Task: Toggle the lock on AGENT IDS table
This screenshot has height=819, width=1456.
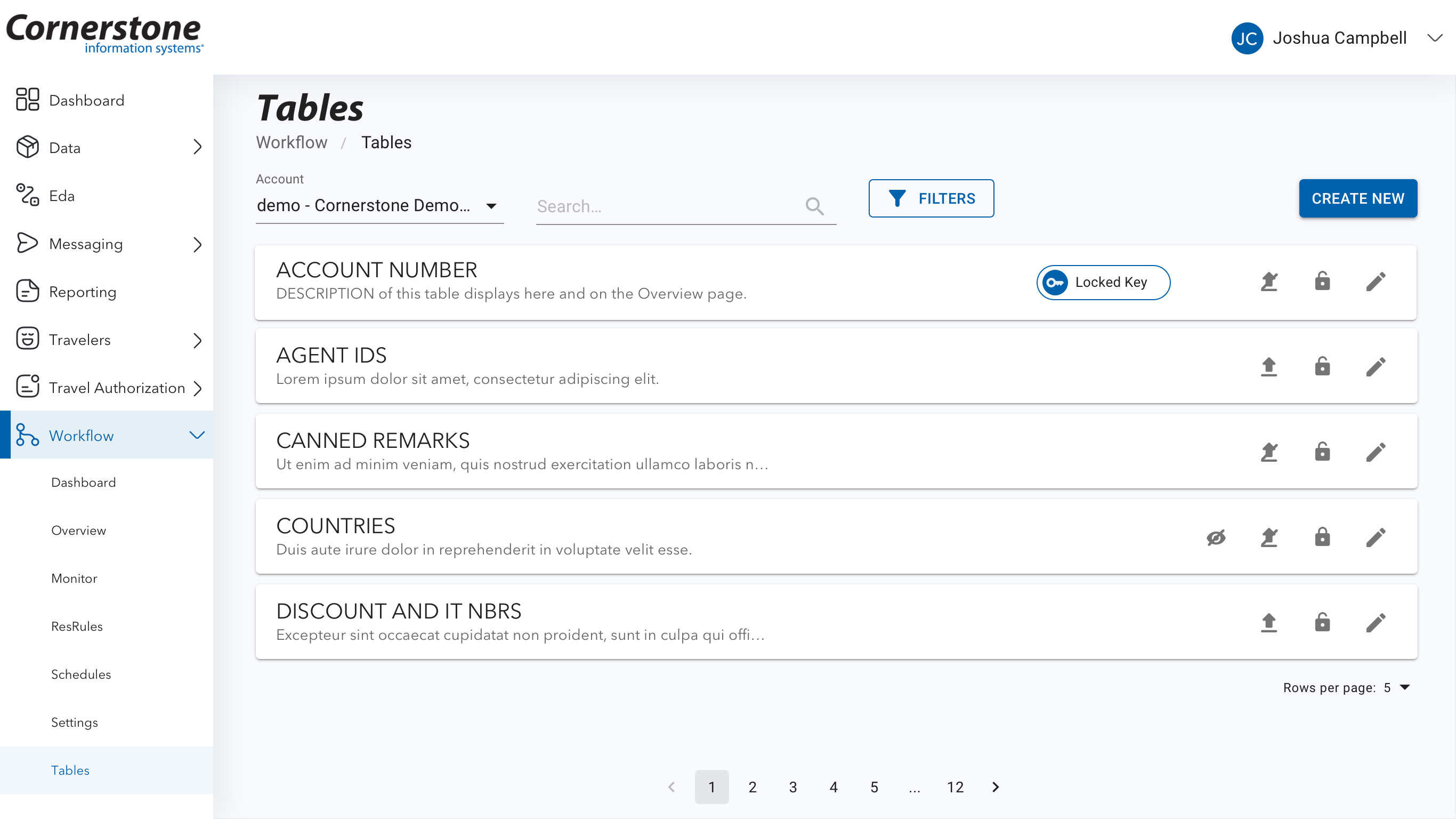Action: 1322,366
